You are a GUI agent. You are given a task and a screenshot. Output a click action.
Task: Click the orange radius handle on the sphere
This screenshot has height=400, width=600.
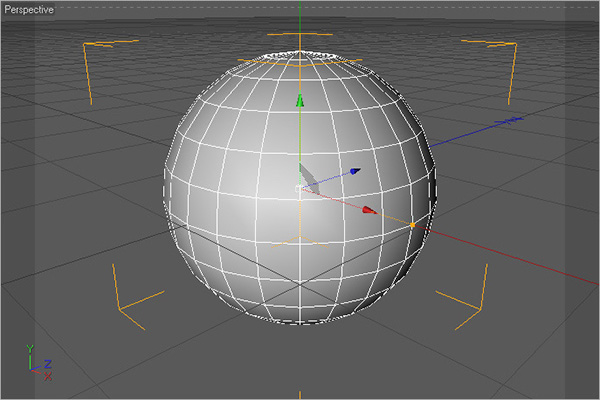(412, 225)
